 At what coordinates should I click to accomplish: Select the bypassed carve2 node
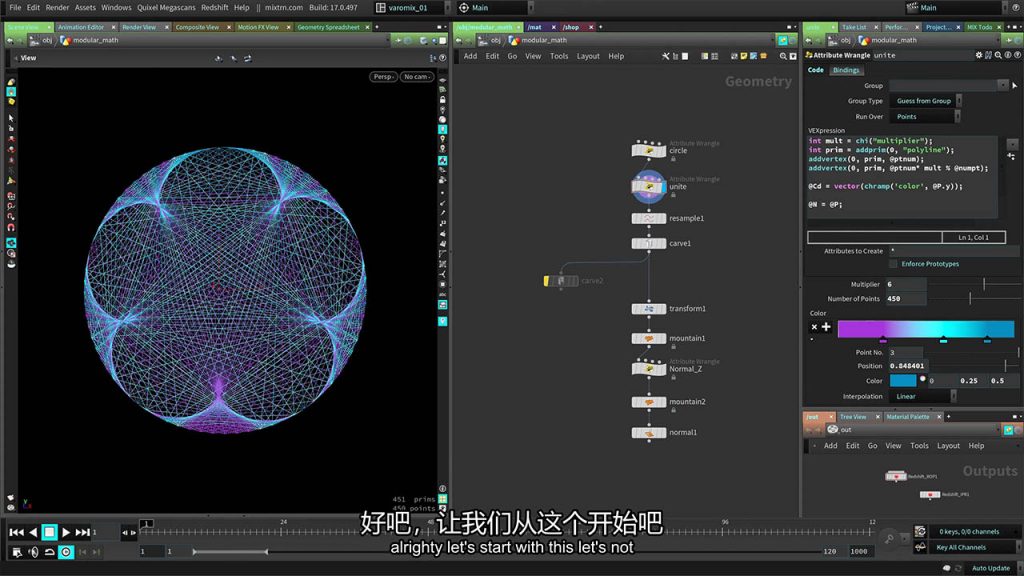[x=561, y=281]
